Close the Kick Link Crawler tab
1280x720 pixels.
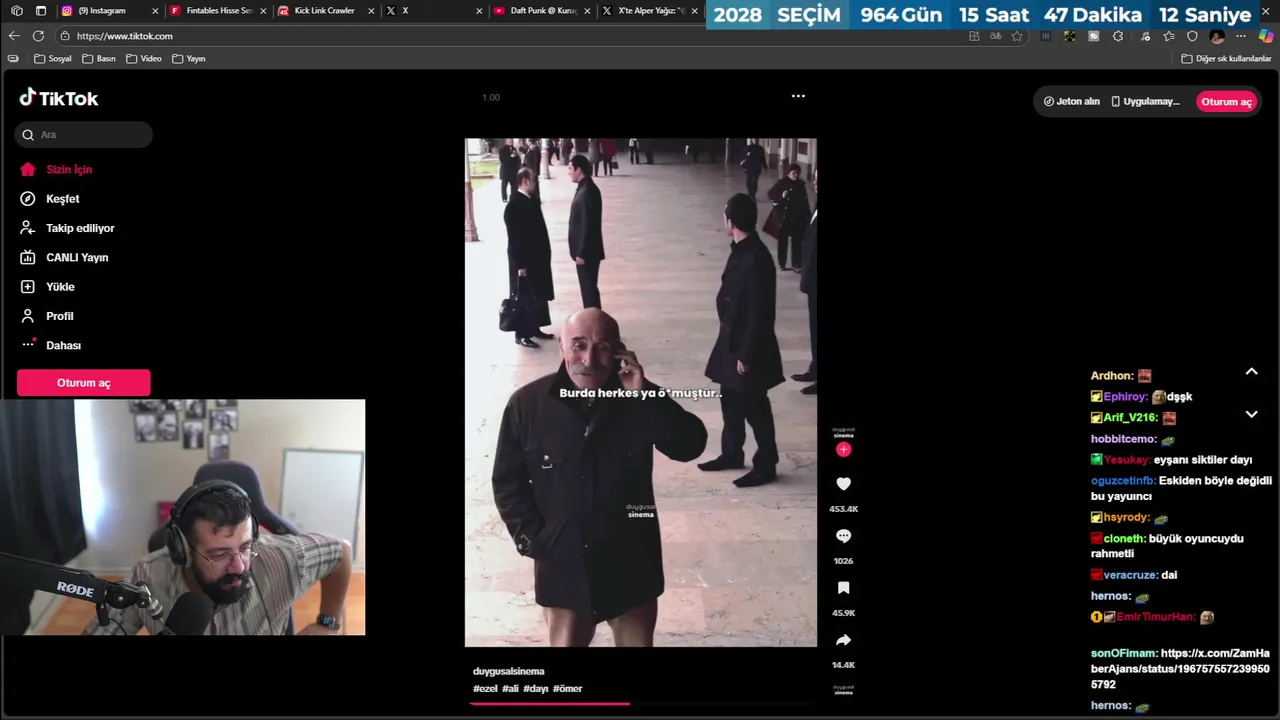click(x=371, y=11)
